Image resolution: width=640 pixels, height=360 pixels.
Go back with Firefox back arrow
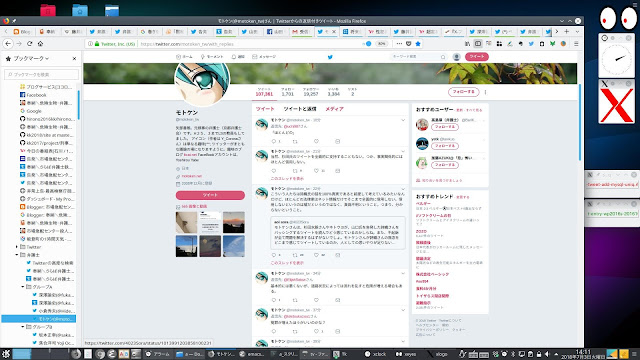8,44
